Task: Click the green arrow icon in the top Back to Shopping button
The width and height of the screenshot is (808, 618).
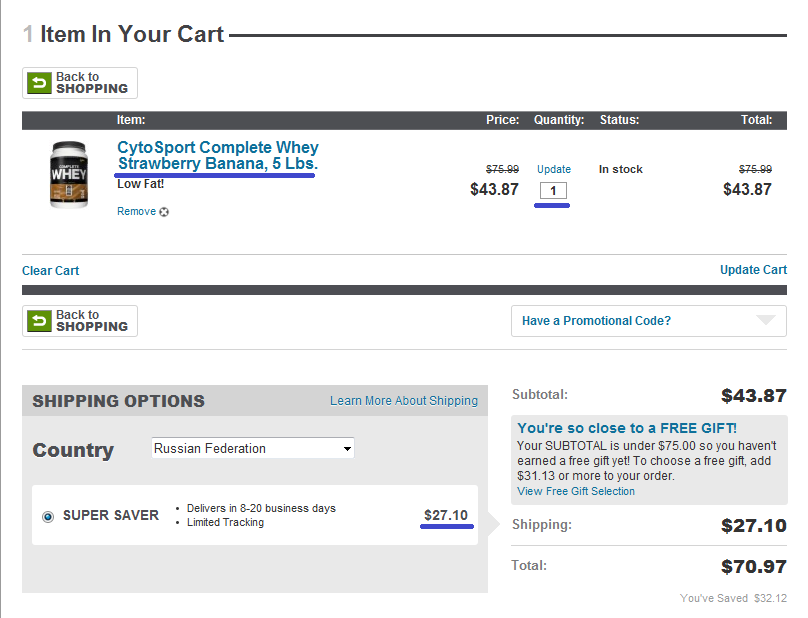Action: [x=40, y=83]
